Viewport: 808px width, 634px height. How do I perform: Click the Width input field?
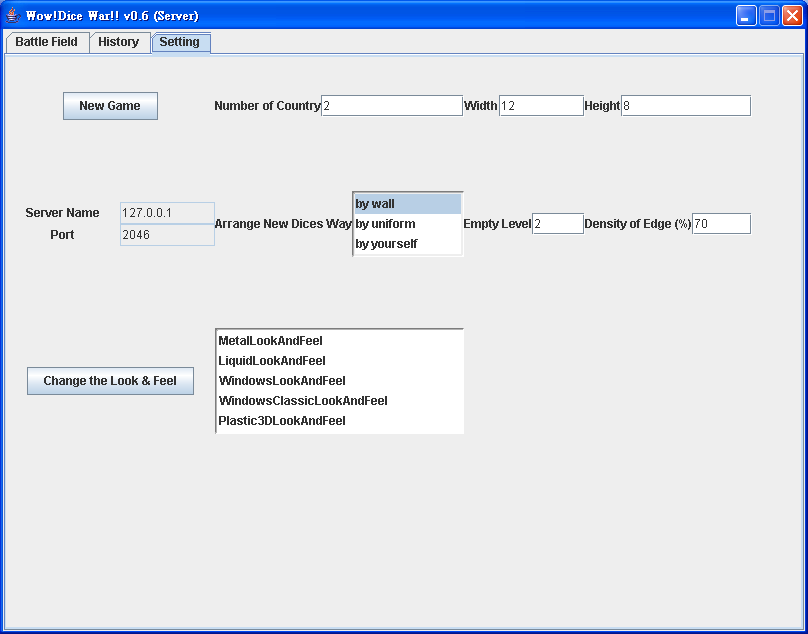[540, 106]
